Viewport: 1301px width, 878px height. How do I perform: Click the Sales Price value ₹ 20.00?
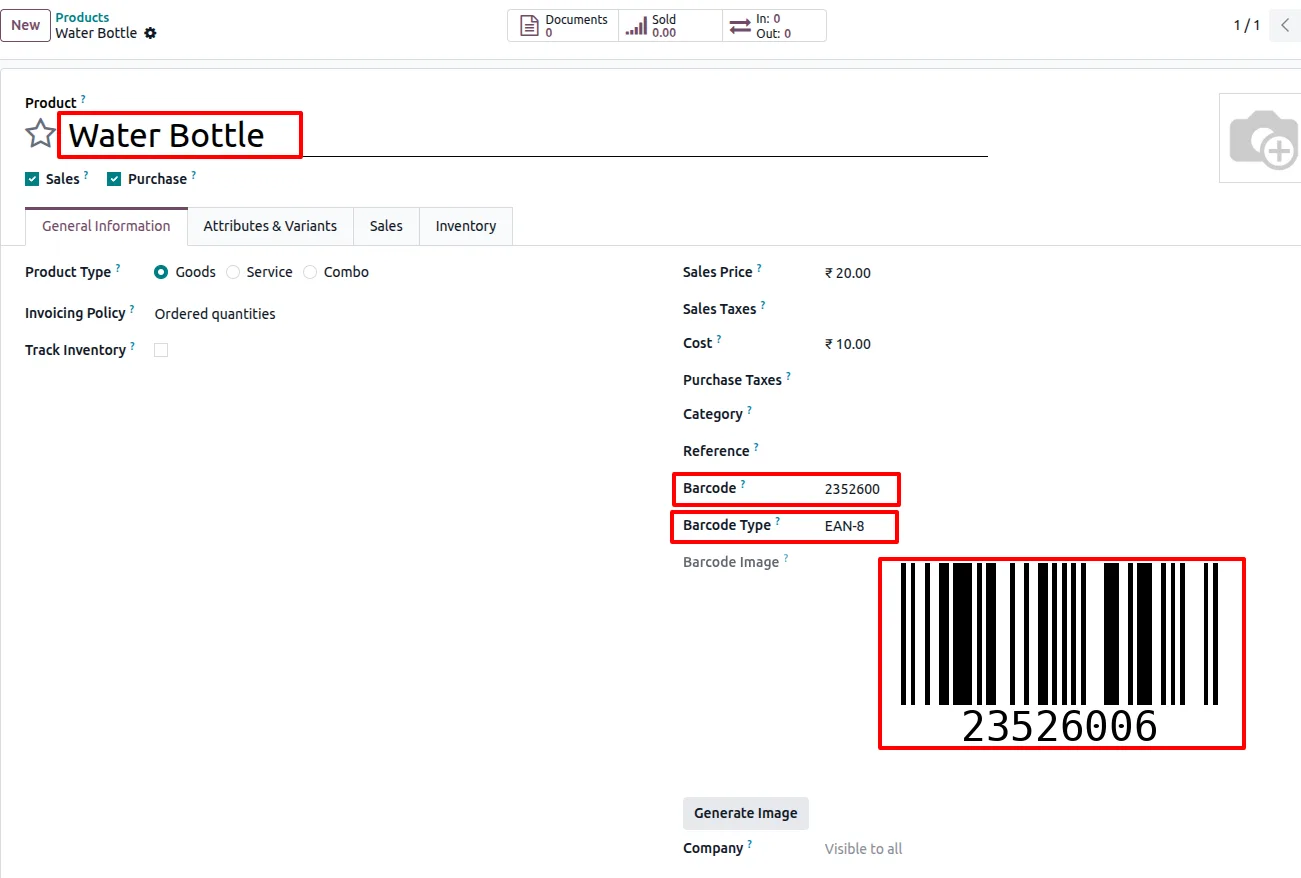tap(848, 273)
